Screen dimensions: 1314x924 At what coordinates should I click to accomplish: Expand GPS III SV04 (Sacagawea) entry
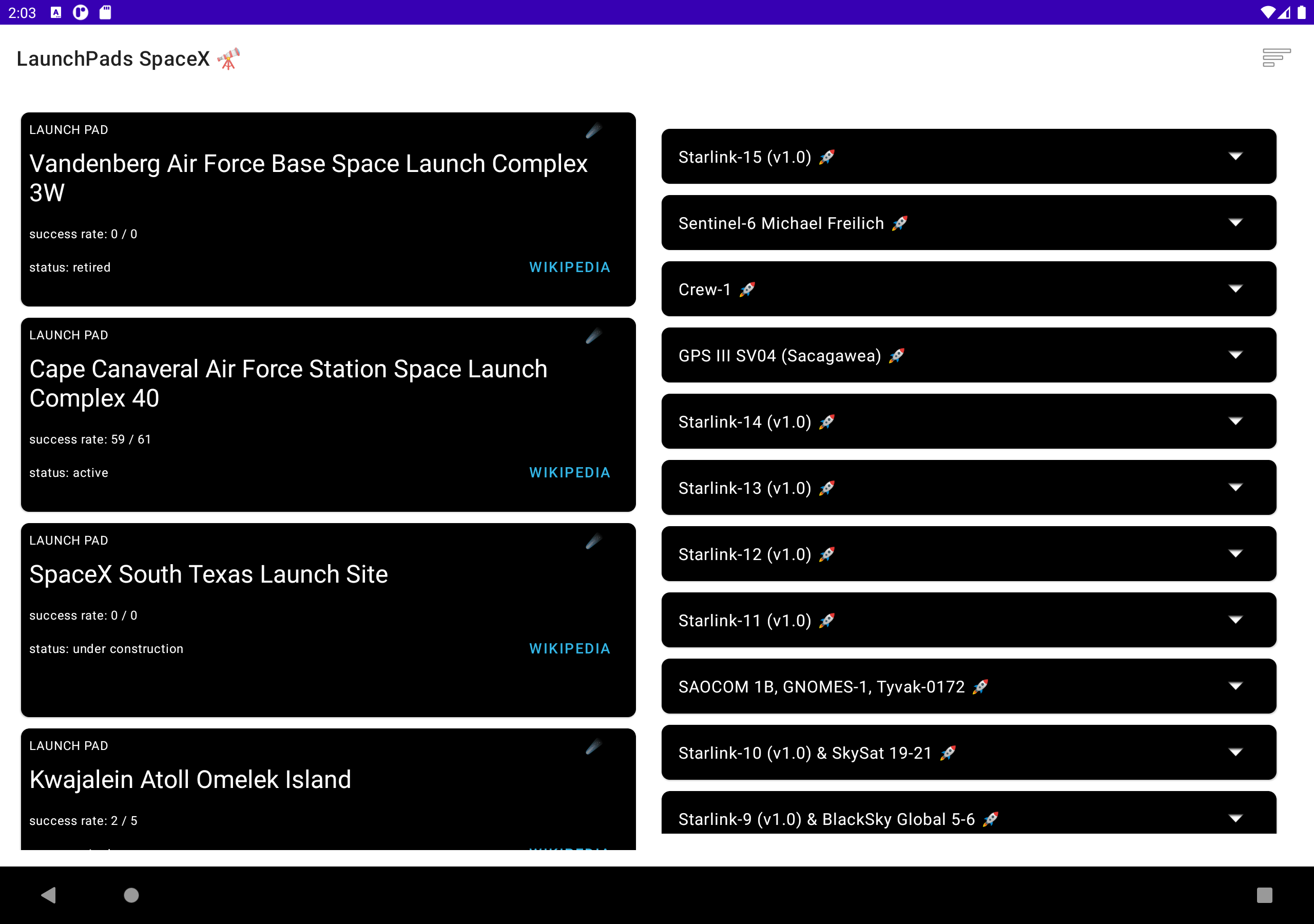pyautogui.click(x=1235, y=355)
